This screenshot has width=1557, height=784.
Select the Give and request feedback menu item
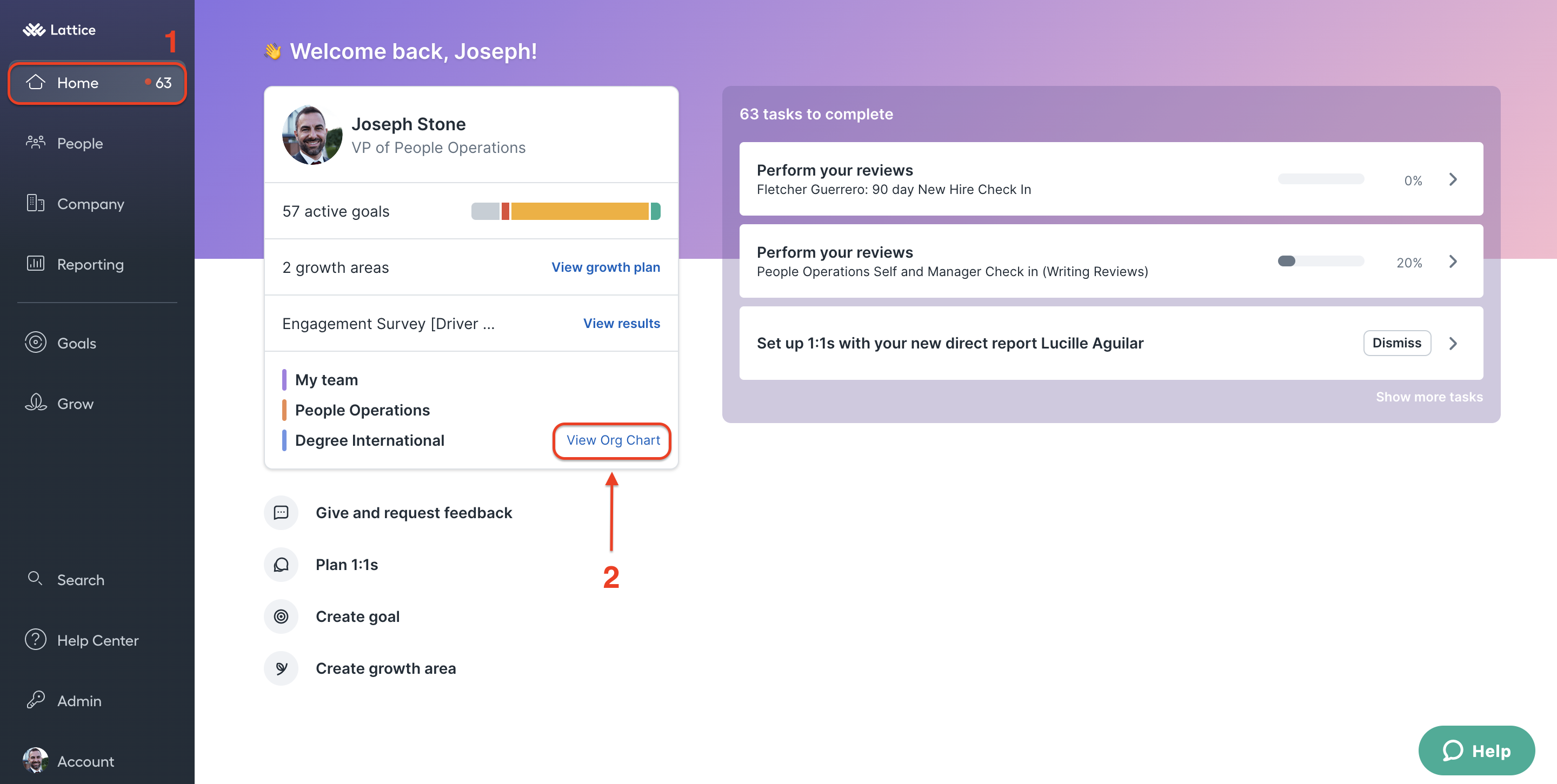[414, 512]
